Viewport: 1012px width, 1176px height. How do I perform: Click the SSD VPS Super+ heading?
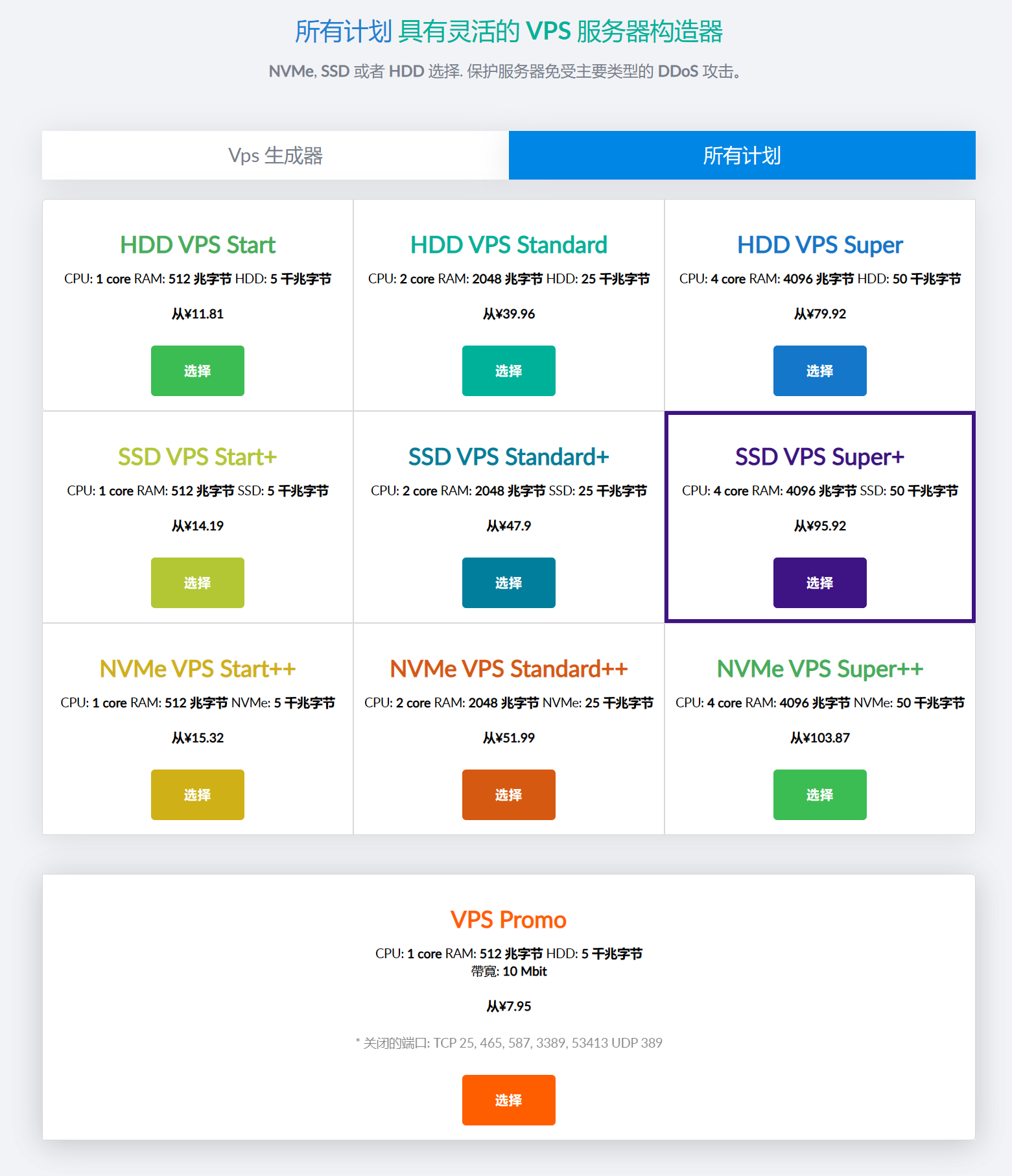click(x=819, y=457)
